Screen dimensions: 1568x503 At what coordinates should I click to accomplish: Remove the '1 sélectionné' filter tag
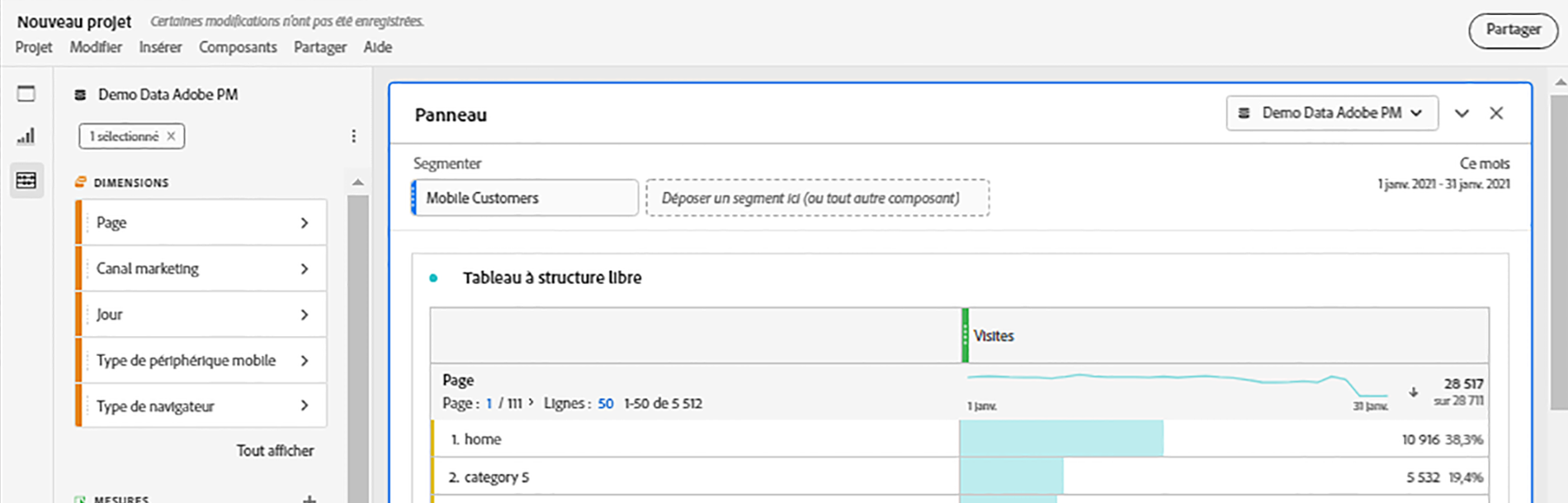coord(171,136)
